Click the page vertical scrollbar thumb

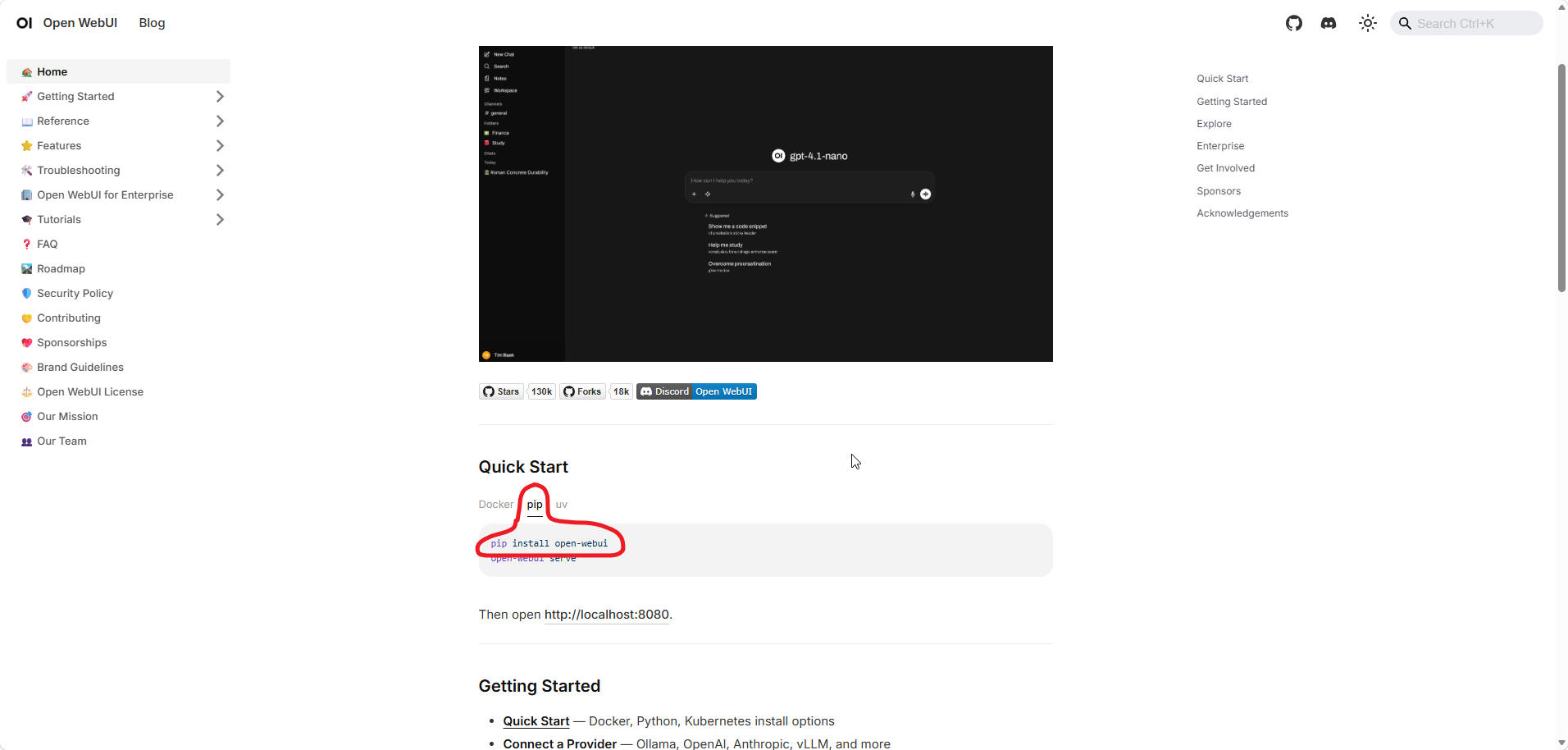tap(1561, 177)
